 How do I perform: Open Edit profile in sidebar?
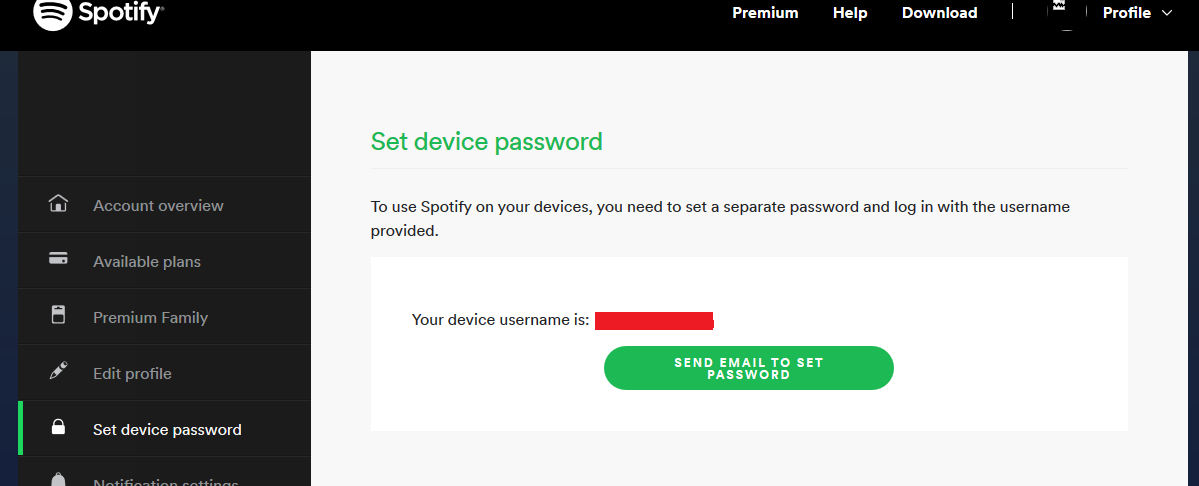point(132,373)
